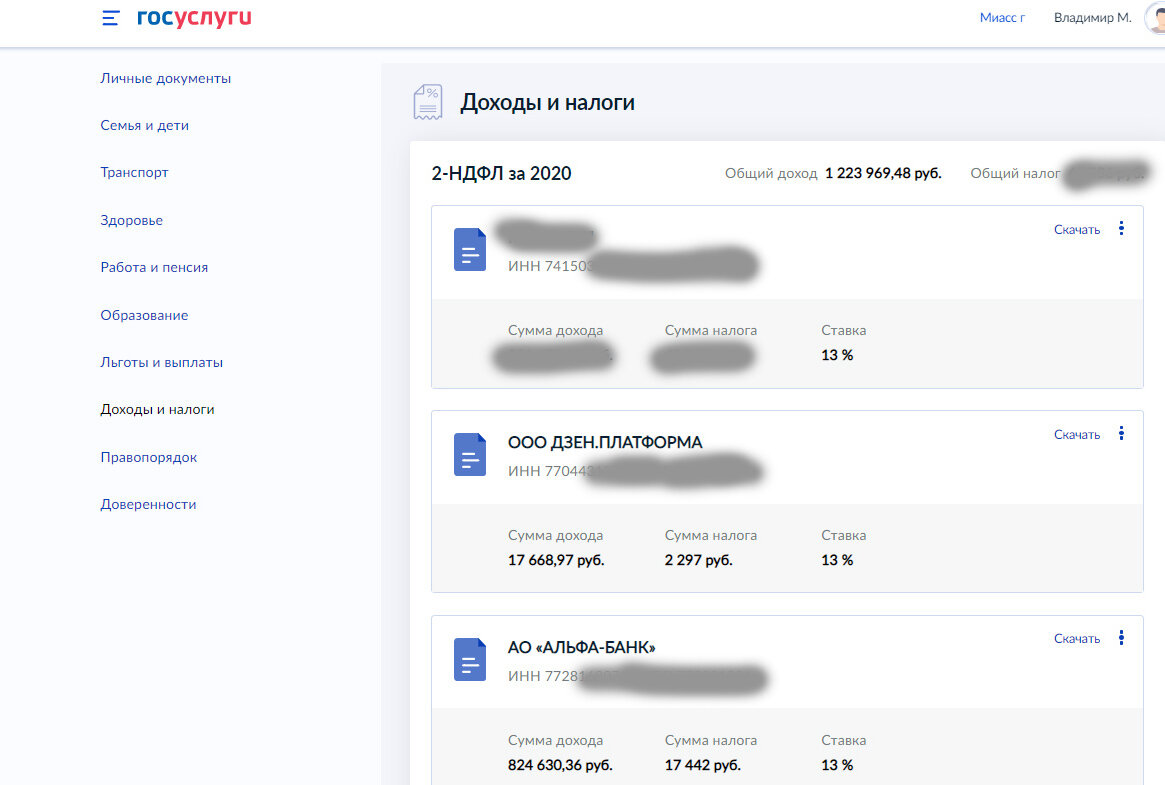
Task: Select the Миасс г location
Action: [1002, 17]
